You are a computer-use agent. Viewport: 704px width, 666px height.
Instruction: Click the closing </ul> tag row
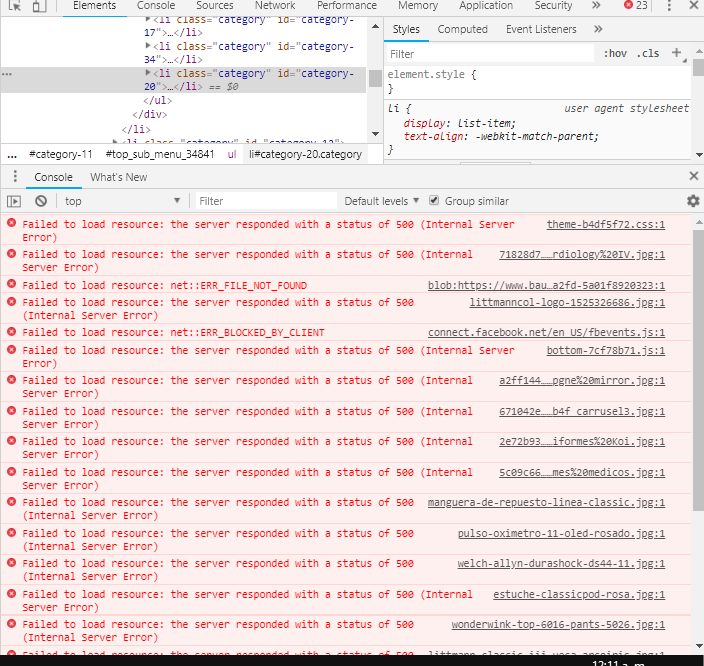coord(158,100)
